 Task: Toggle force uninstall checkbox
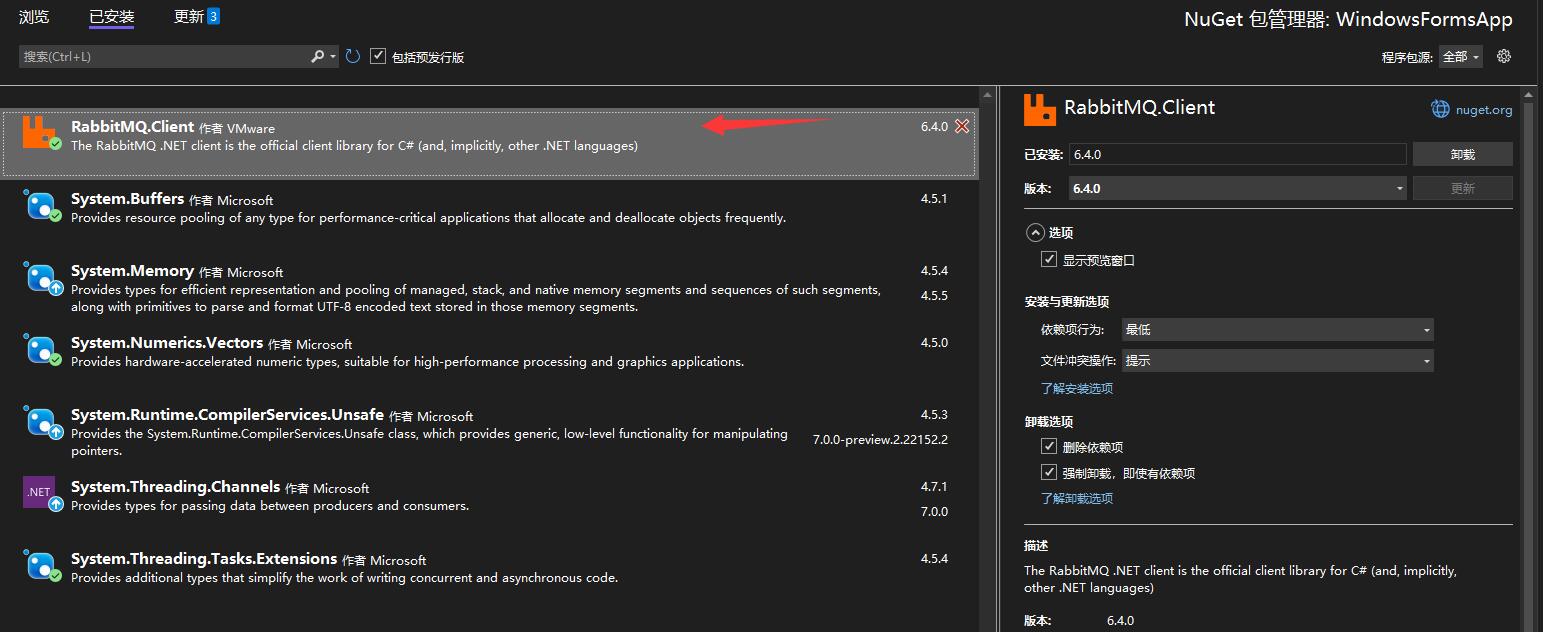pyautogui.click(x=1049, y=472)
